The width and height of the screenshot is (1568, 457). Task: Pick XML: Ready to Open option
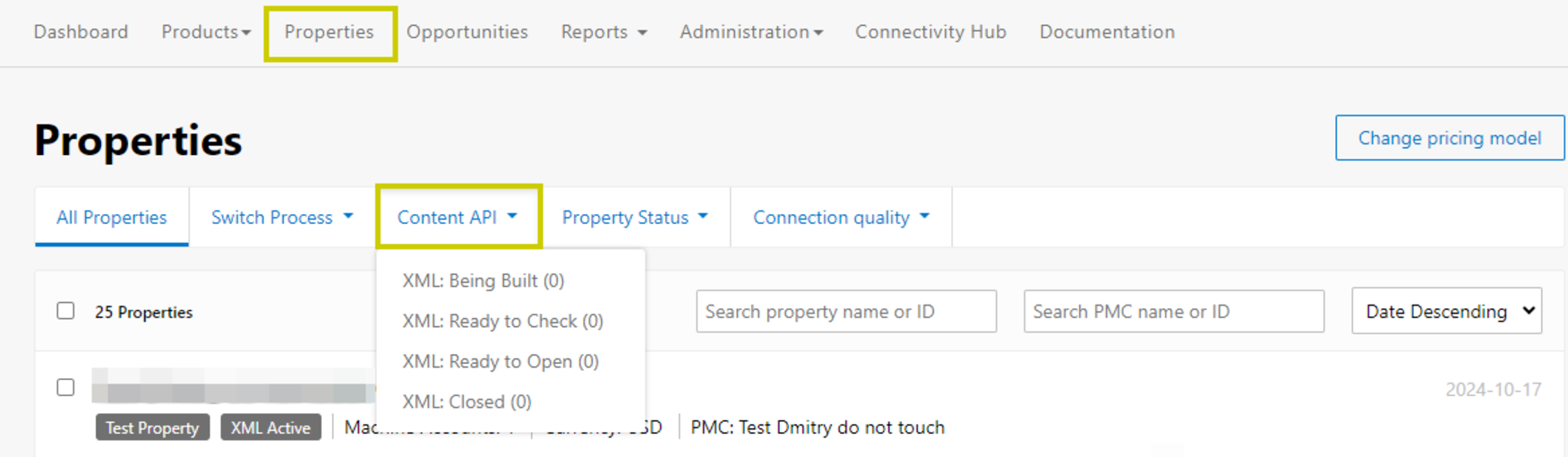coord(501,361)
